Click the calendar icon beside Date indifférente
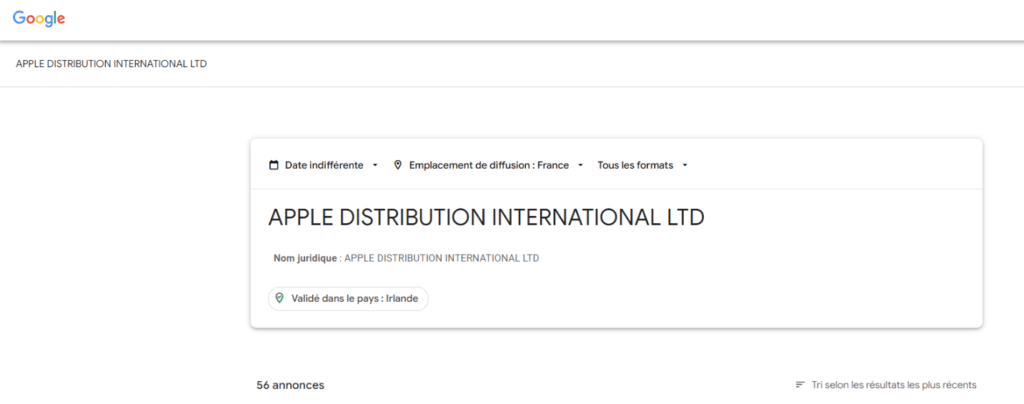1024x404 pixels. [274, 165]
